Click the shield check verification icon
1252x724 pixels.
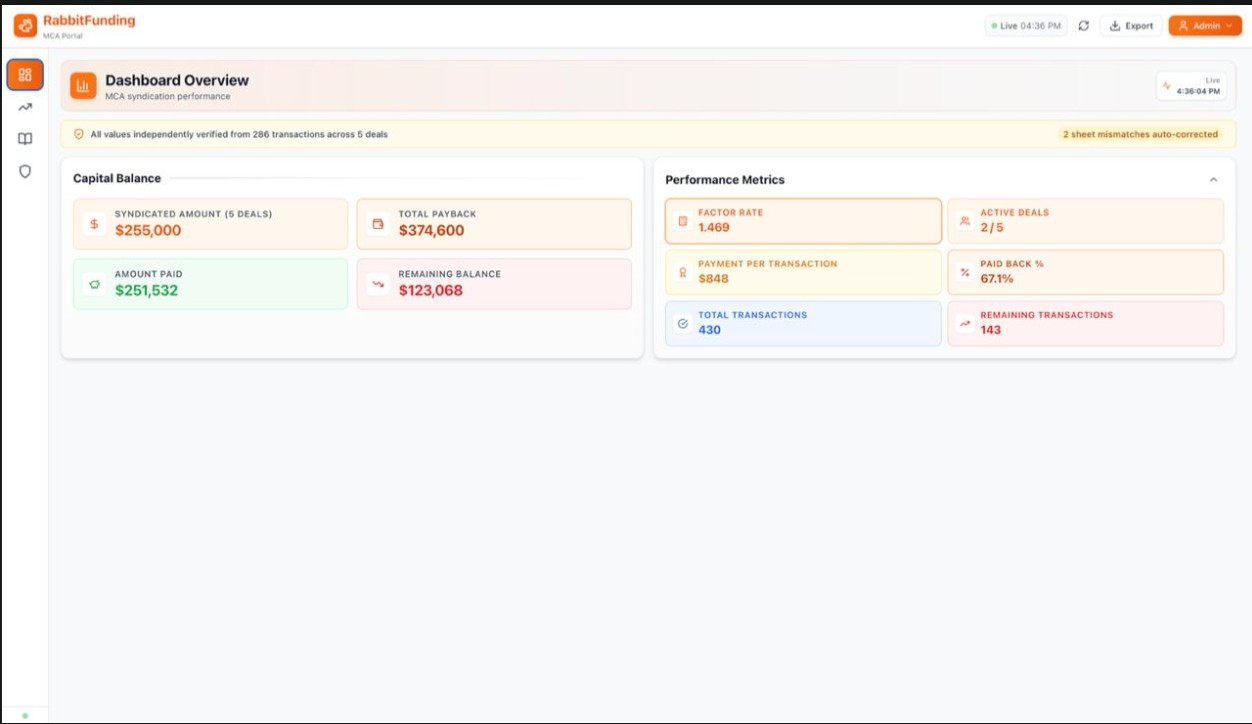tap(79, 134)
